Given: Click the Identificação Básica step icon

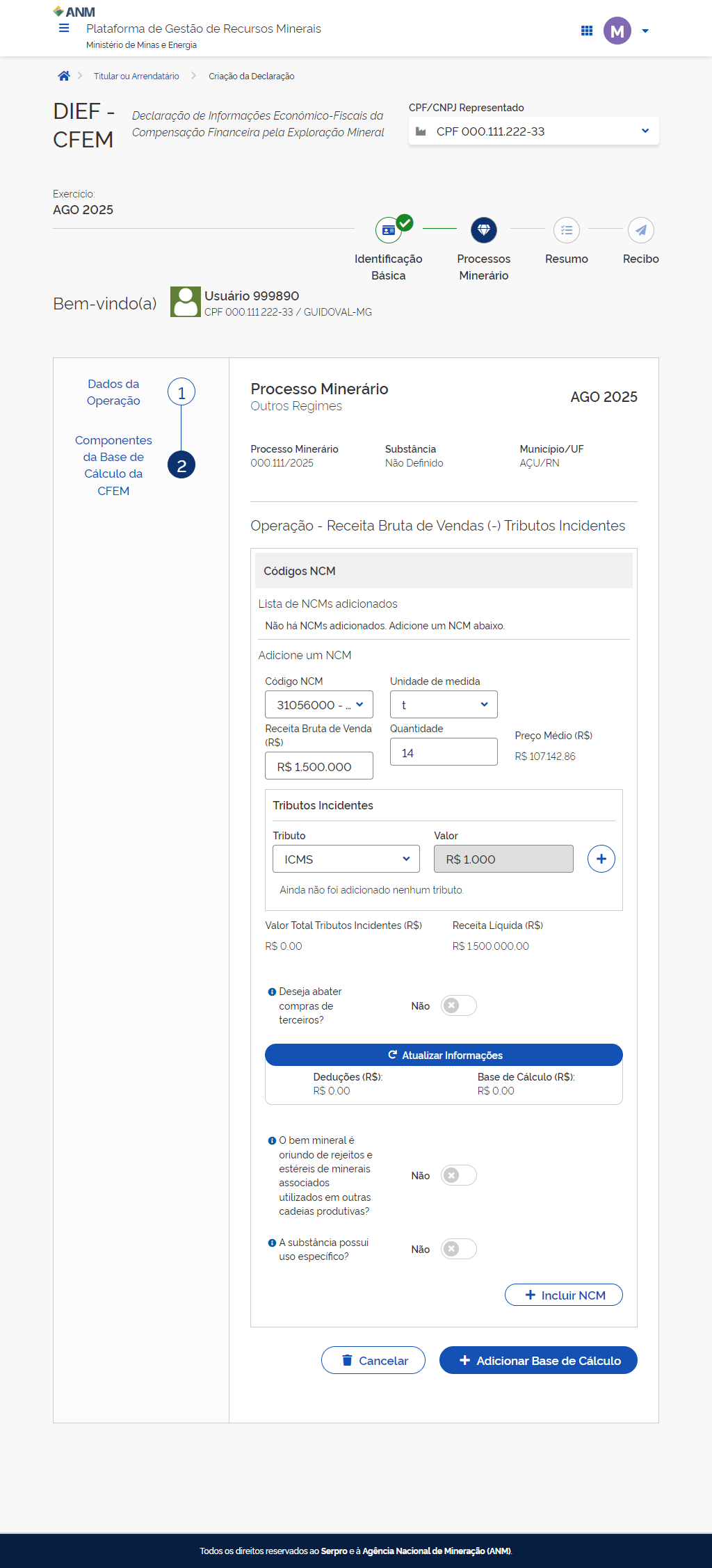Looking at the screenshot, I should point(389,230).
